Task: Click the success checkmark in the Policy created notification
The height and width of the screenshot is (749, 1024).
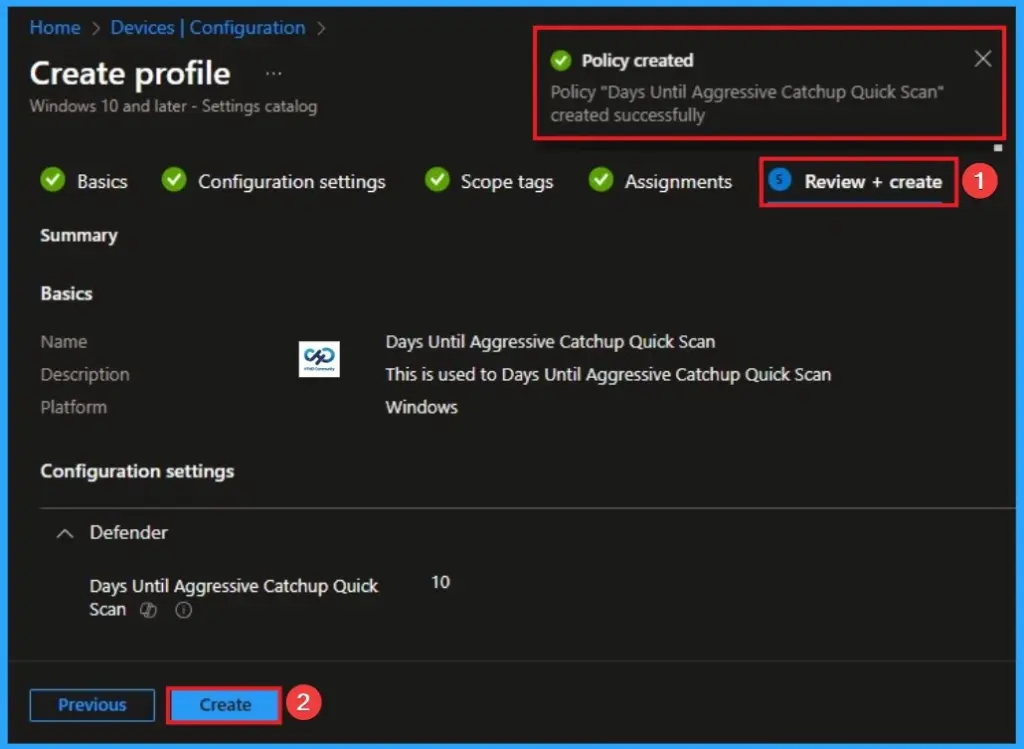Action: 560,60
